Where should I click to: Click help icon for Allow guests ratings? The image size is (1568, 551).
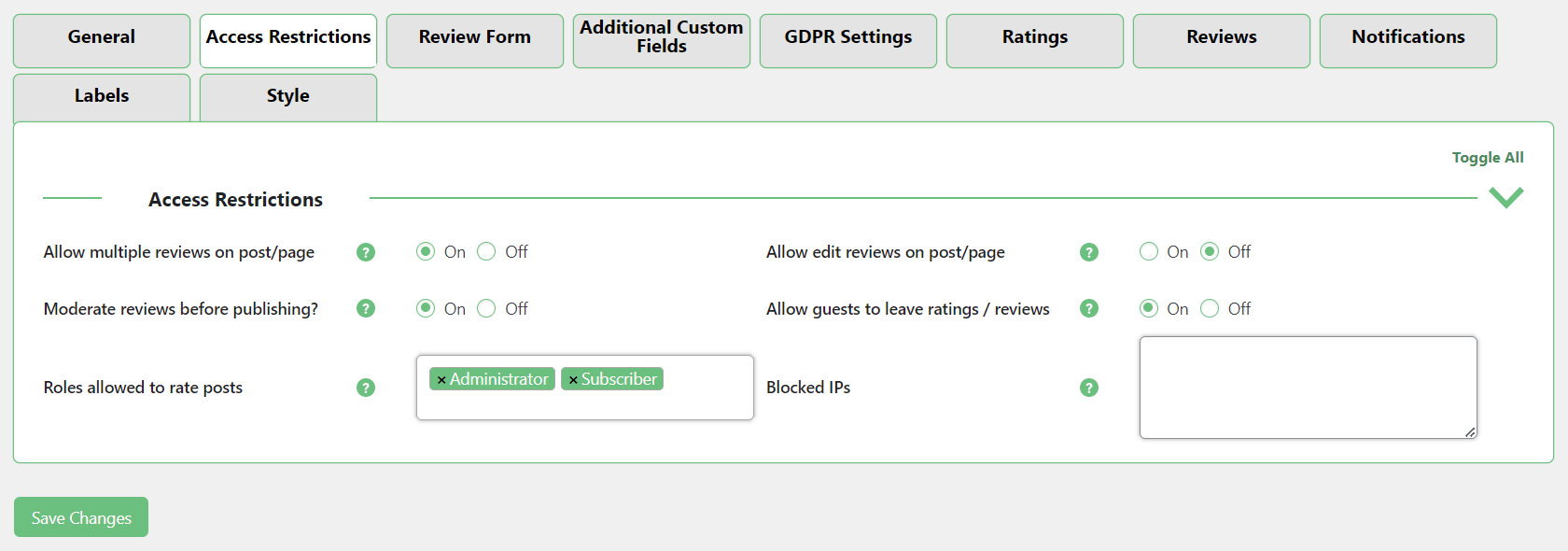pyautogui.click(x=1088, y=308)
